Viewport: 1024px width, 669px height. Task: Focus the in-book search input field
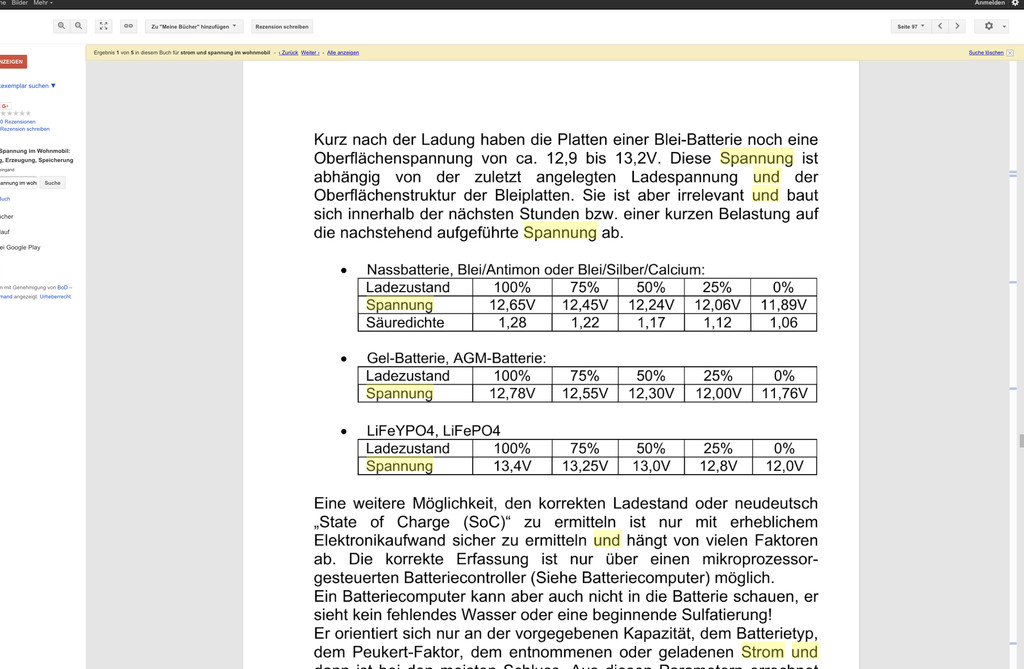pos(18,183)
